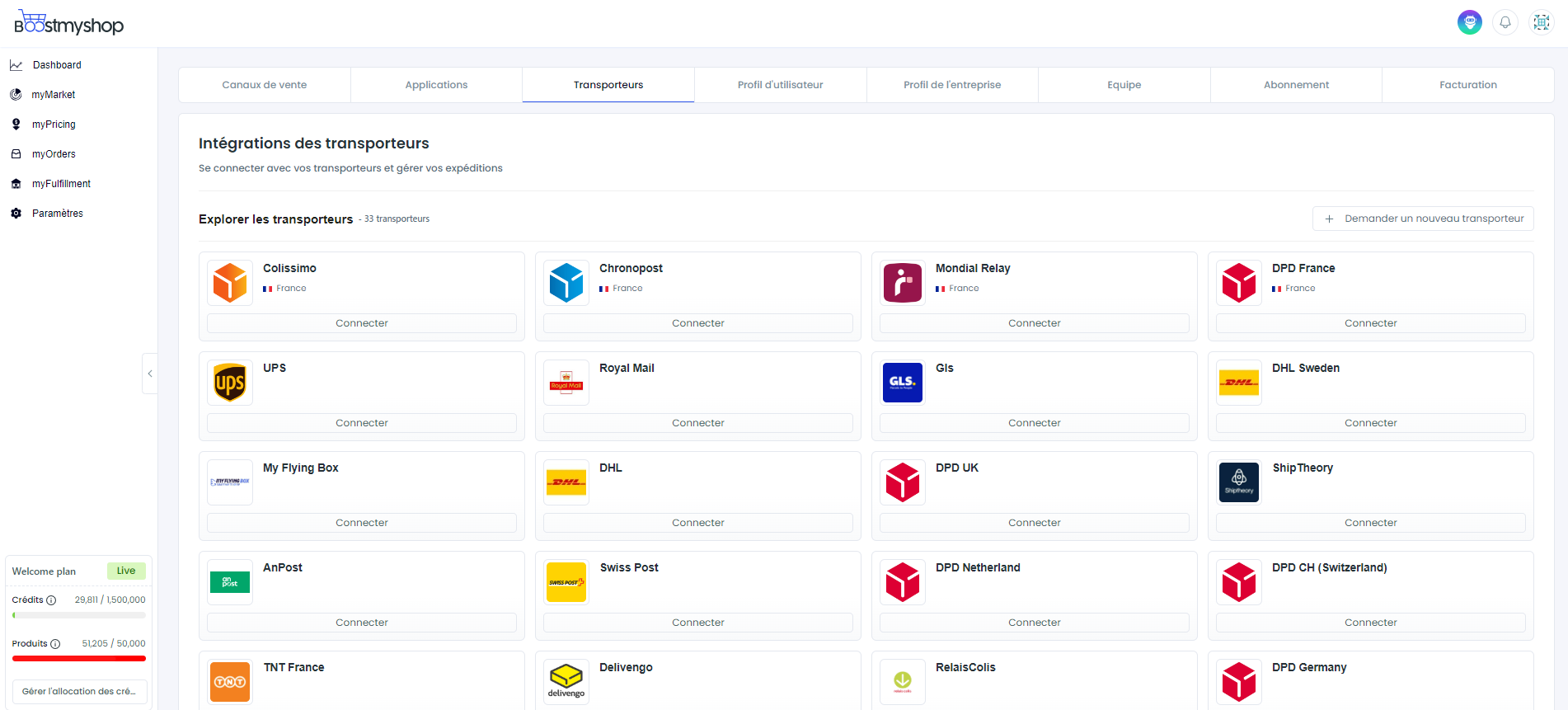Viewport: 1568px width, 710px height.
Task: Connect the Swiss Post carrier
Action: coord(698,623)
